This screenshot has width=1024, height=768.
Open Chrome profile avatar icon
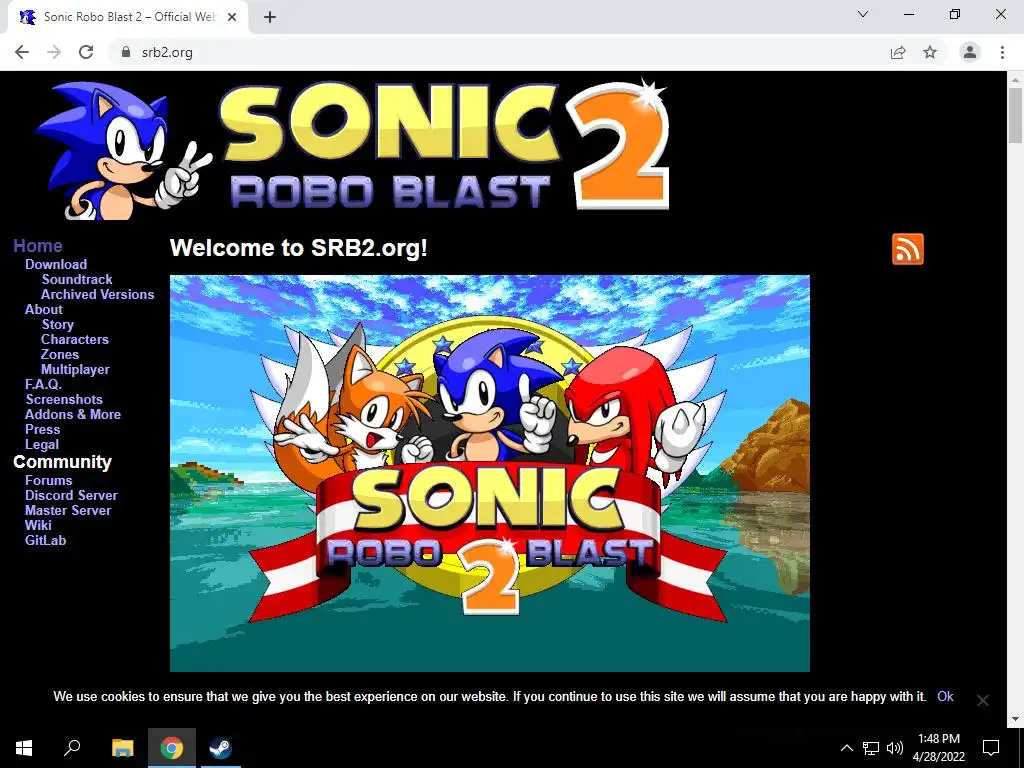click(x=970, y=52)
